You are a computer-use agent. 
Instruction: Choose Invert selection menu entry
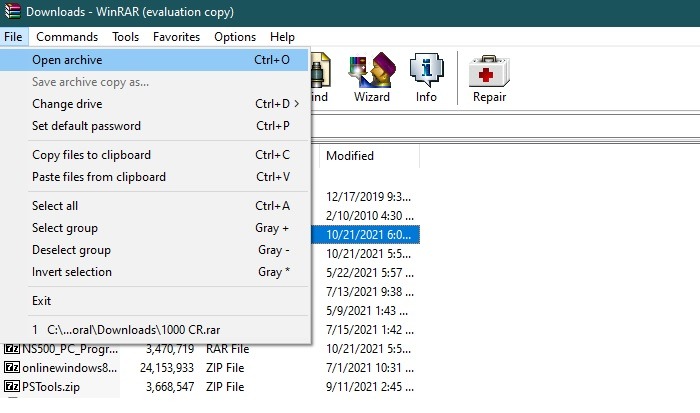(154, 272)
